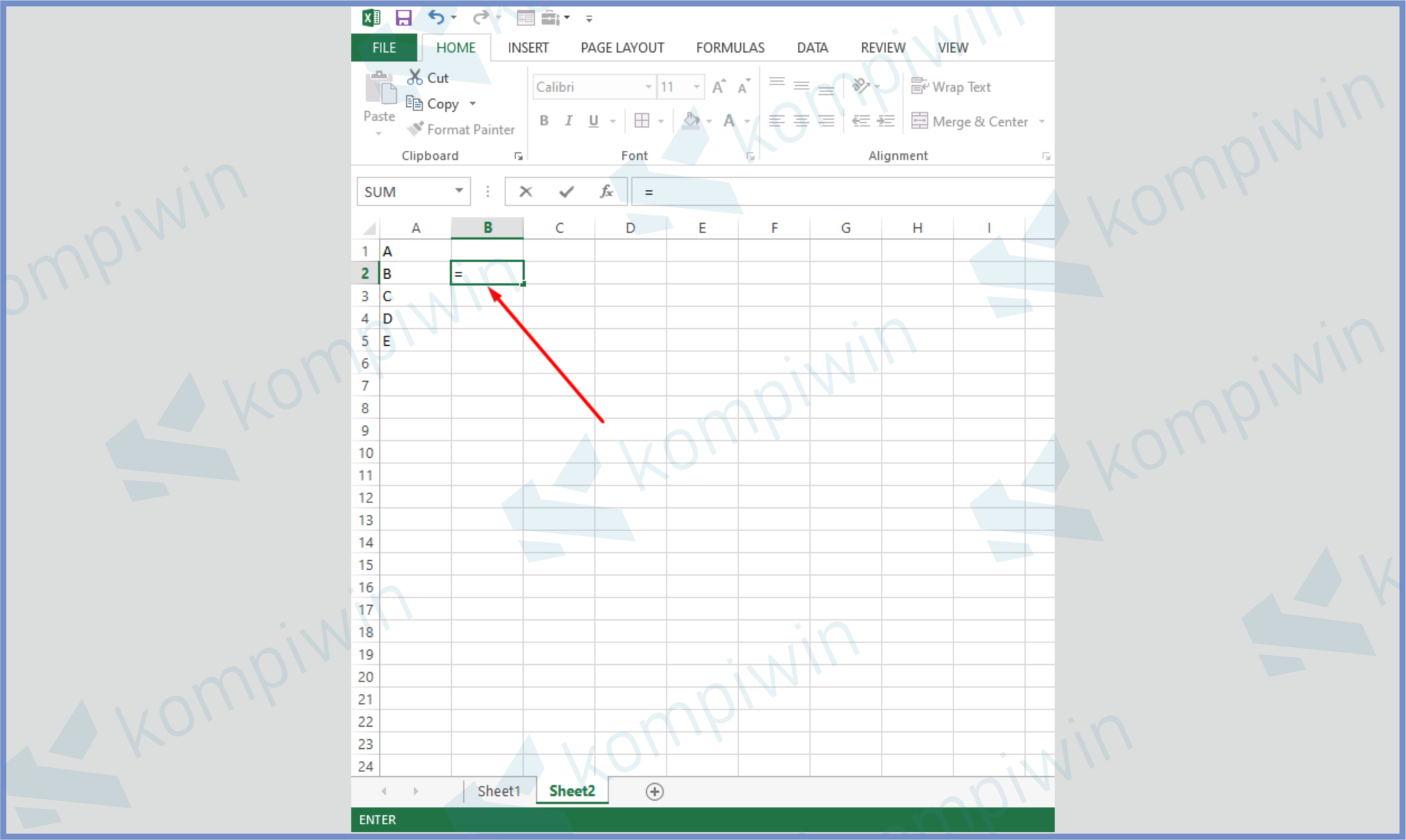1406x840 pixels.
Task: Open the Name Box dropdown arrow
Action: tap(459, 191)
